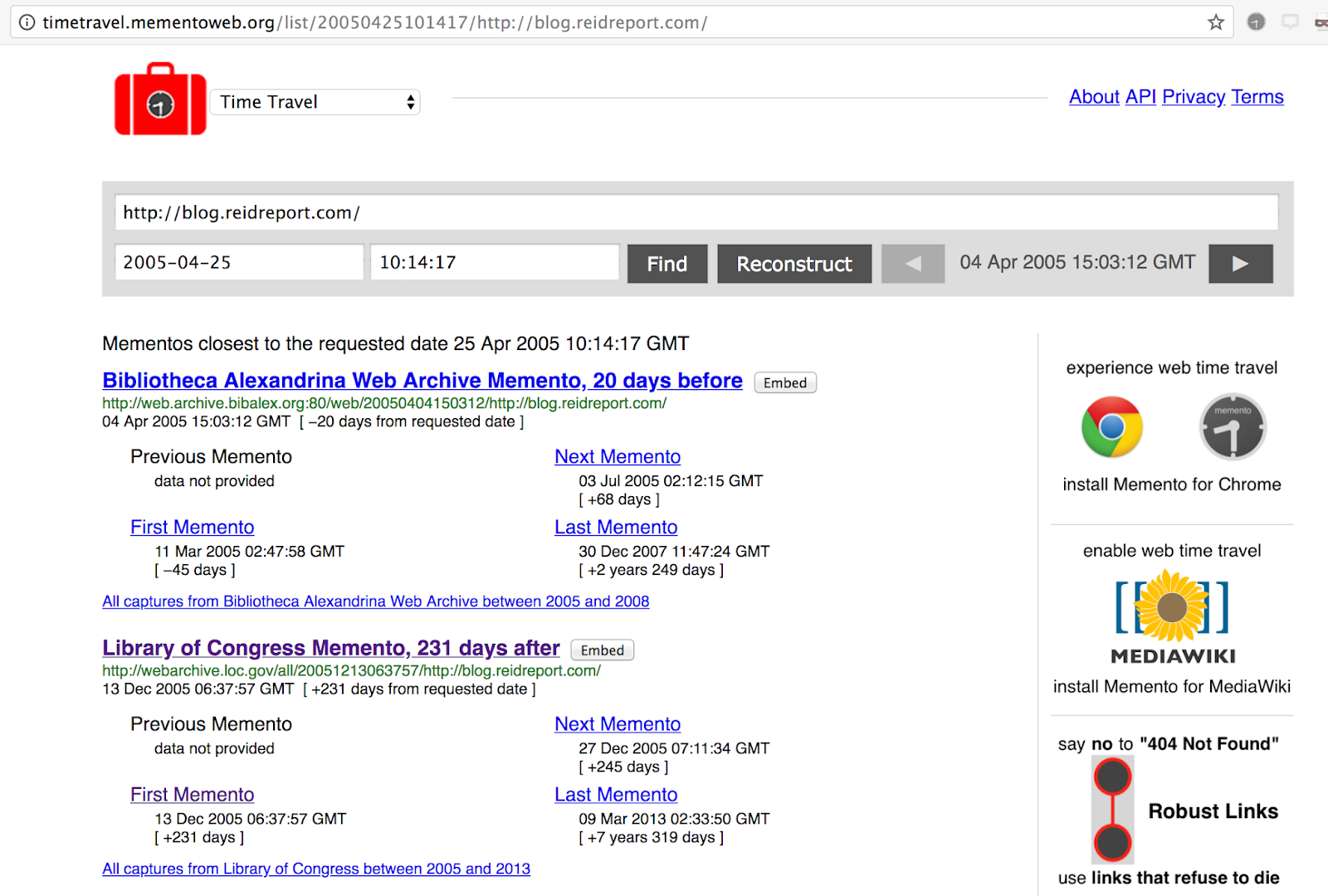Go to next memento with right arrow
The width and height of the screenshot is (1328, 896).
[x=1241, y=264]
